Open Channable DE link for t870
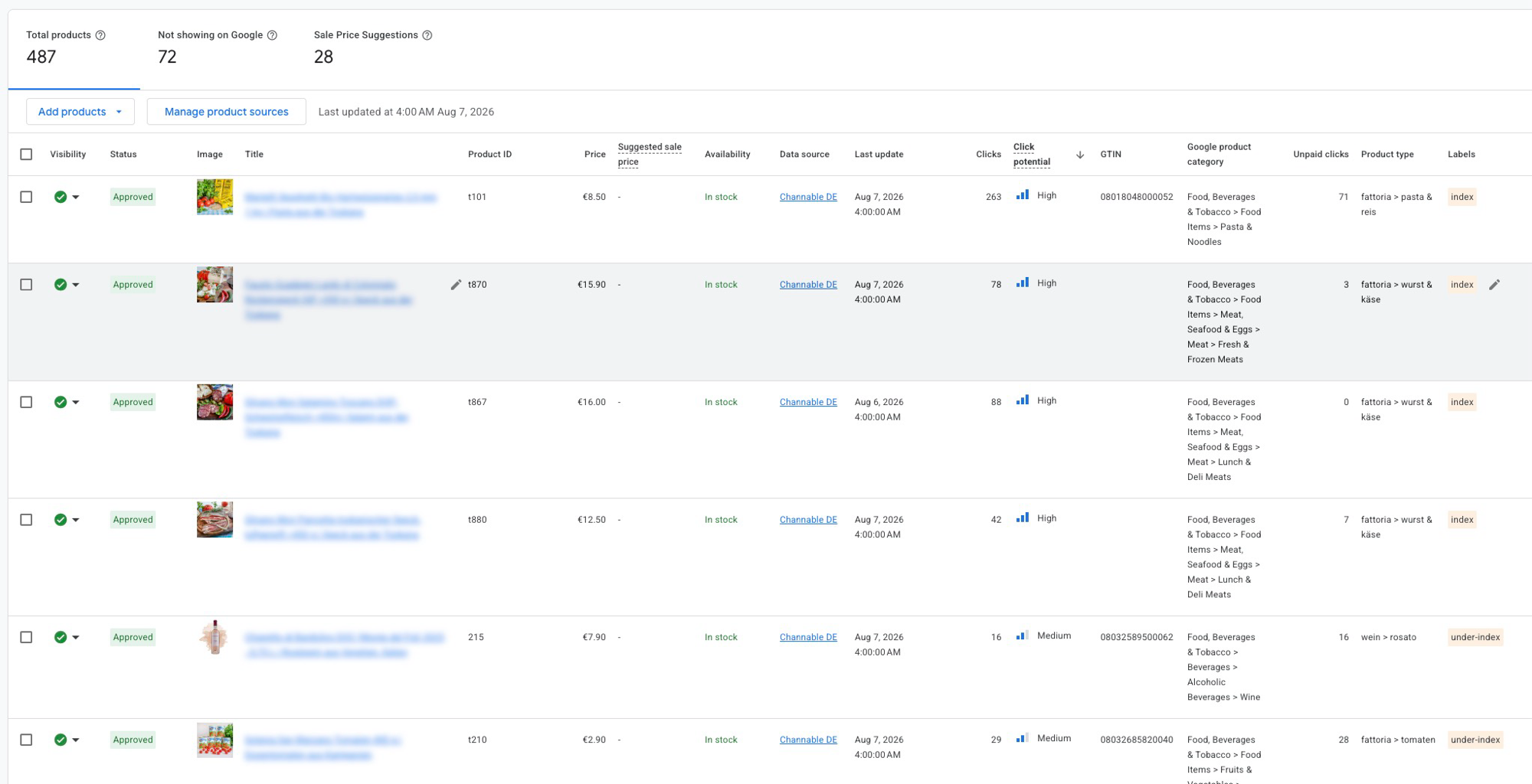 (808, 285)
